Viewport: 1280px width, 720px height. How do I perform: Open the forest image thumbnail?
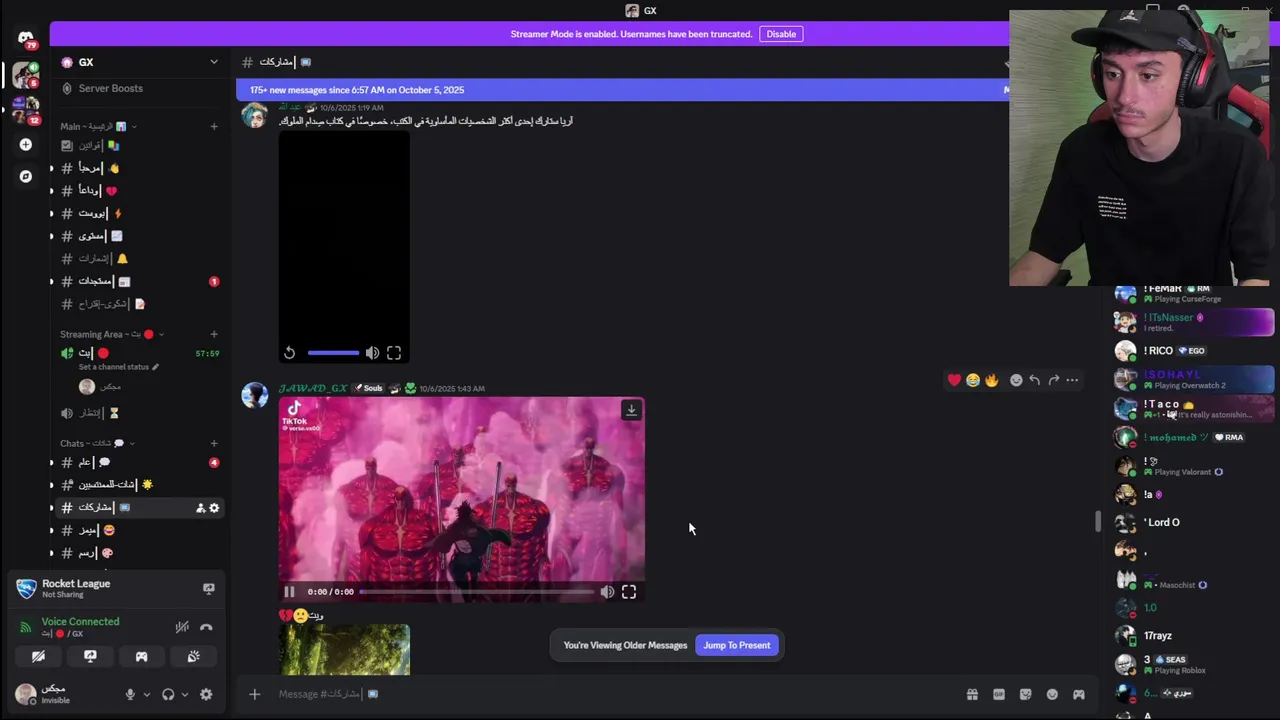point(344,650)
